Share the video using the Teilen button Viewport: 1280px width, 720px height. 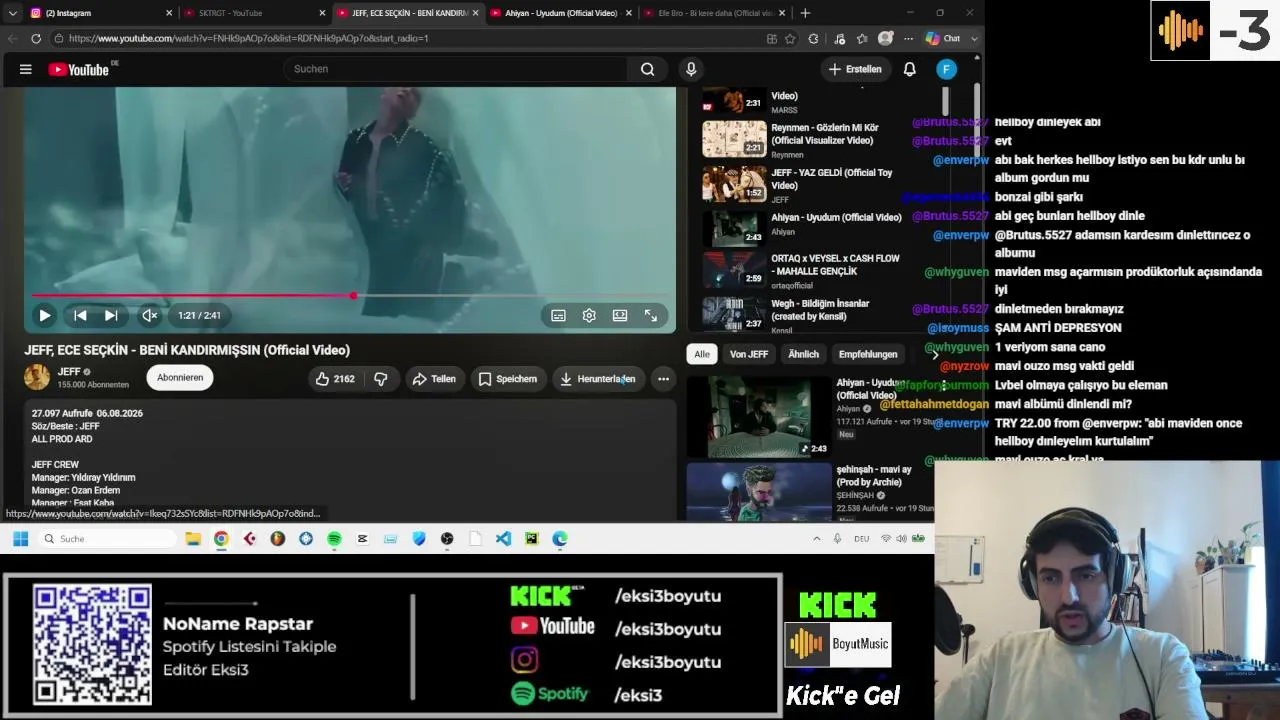point(434,379)
